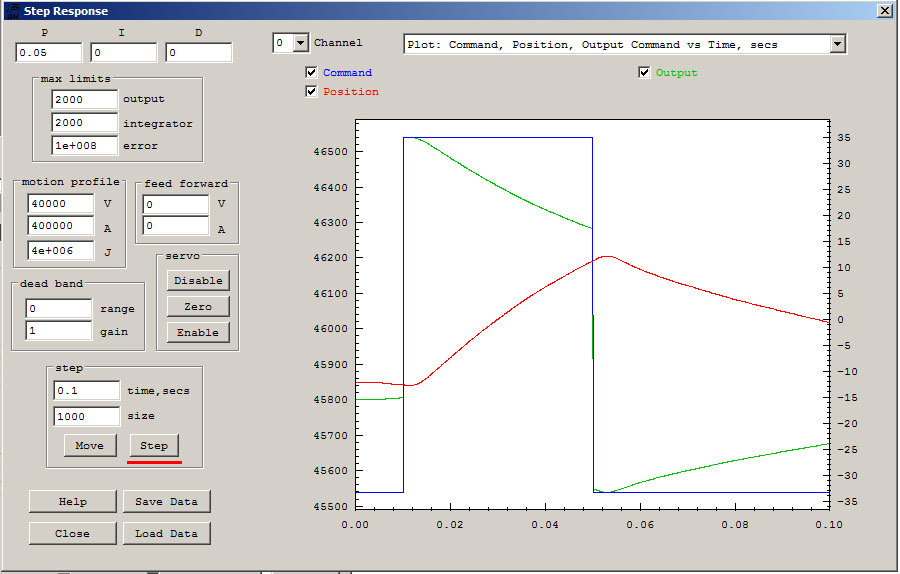The width and height of the screenshot is (900, 574).
Task: Click the Move button
Action: [90, 445]
